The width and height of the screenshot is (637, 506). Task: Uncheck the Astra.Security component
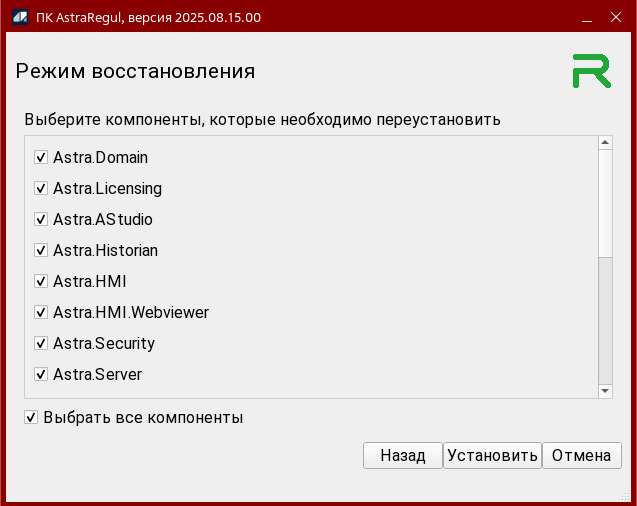pos(41,344)
